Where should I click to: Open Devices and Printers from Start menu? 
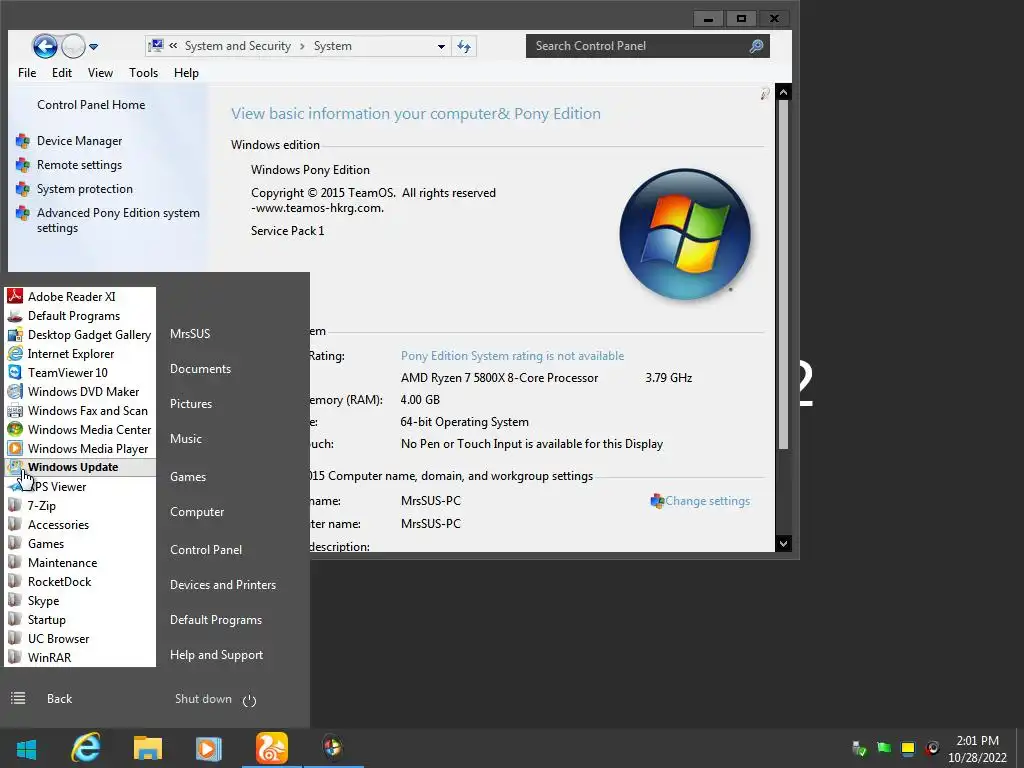(x=223, y=585)
